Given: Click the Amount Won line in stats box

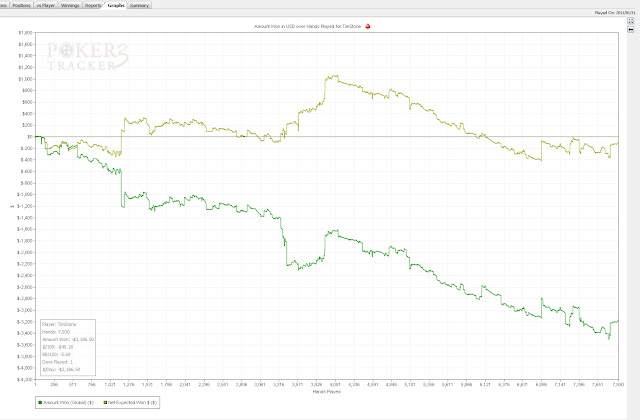Looking at the screenshot, I should [68, 340].
